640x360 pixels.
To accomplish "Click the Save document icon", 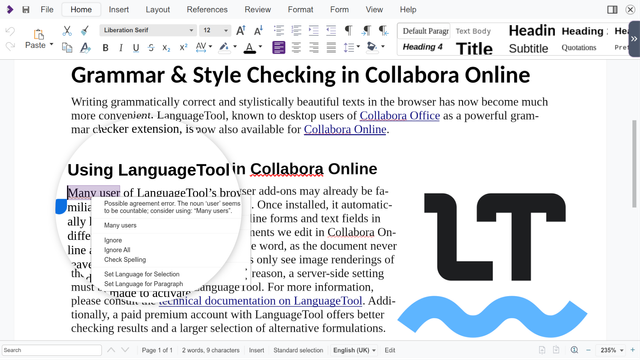I will [x=26, y=9].
